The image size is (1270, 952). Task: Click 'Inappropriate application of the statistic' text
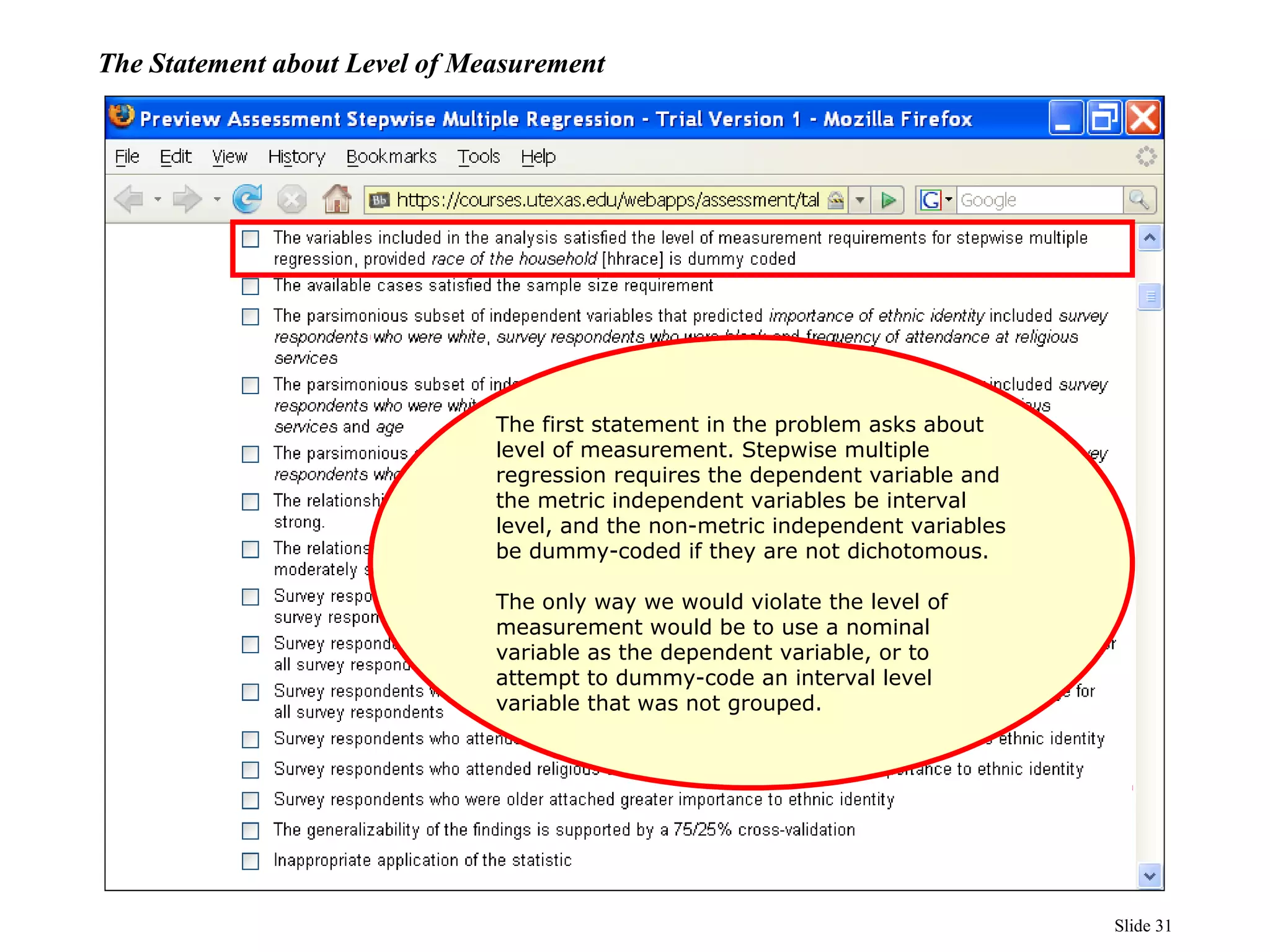pos(422,860)
